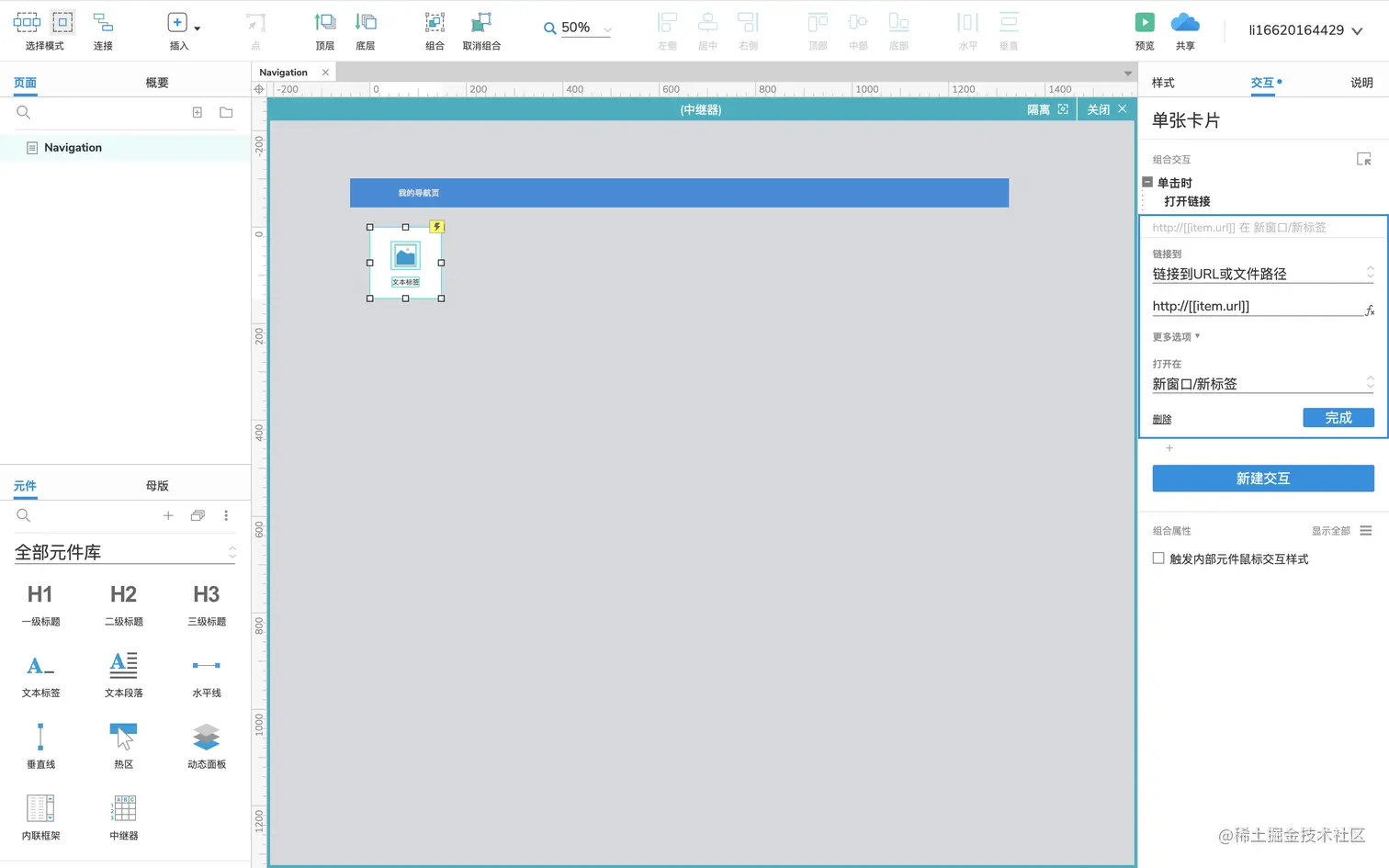
Task: Click the lightning interaction badge on card
Action: 437,227
